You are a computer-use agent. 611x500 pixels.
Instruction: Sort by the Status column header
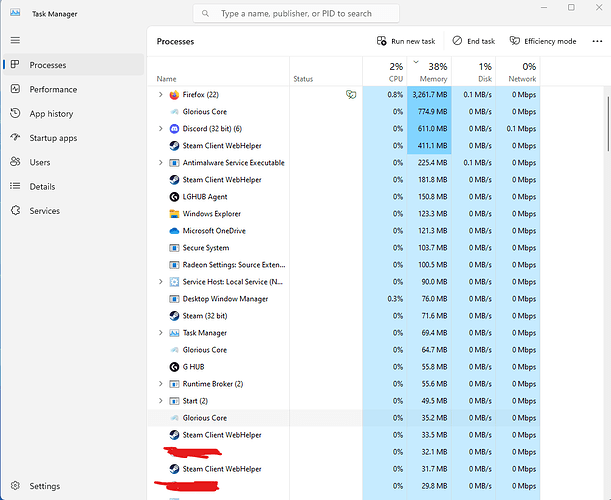coord(326,72)
